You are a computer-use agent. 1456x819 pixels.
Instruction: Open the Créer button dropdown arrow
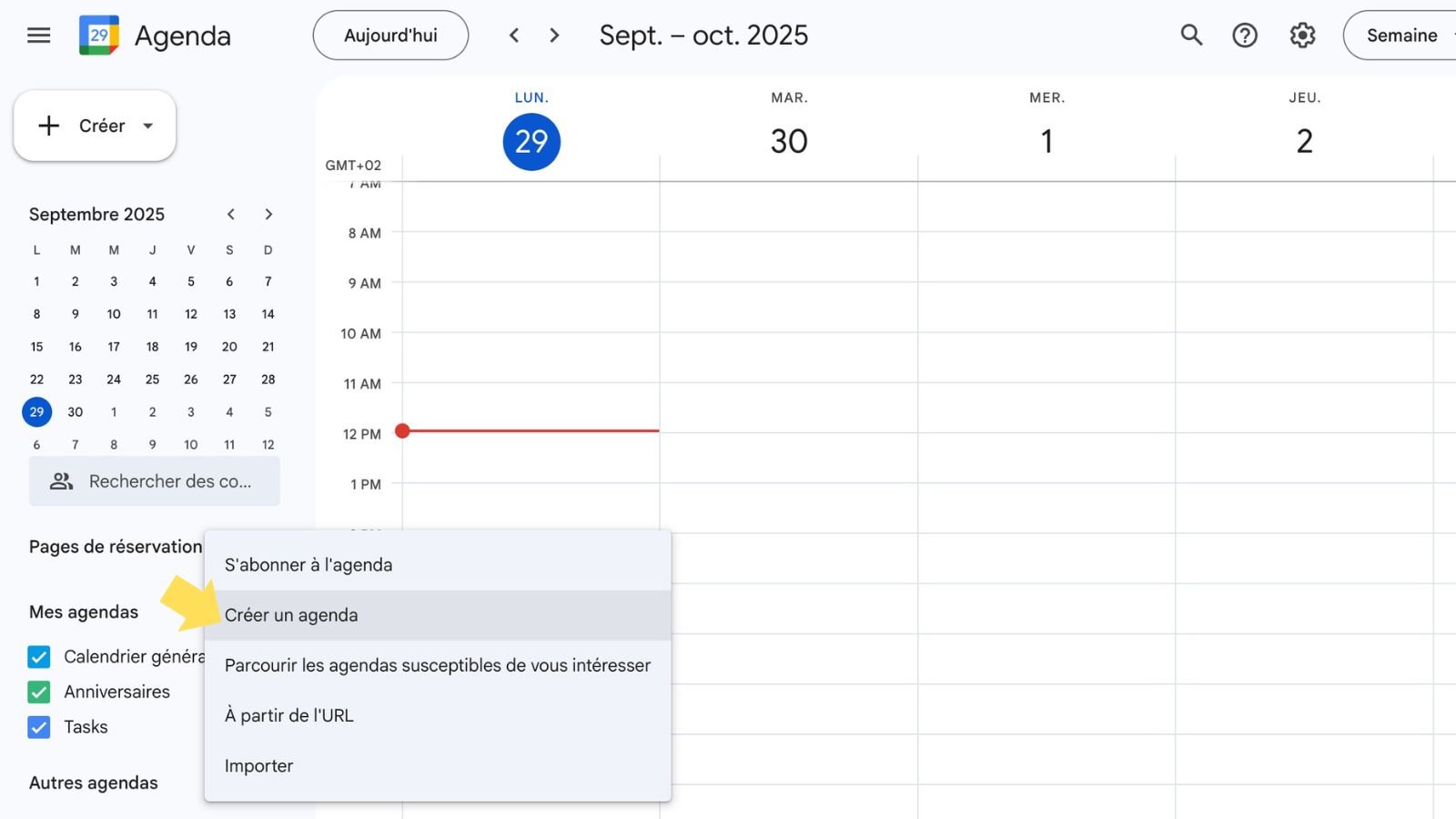pos(147,126)
